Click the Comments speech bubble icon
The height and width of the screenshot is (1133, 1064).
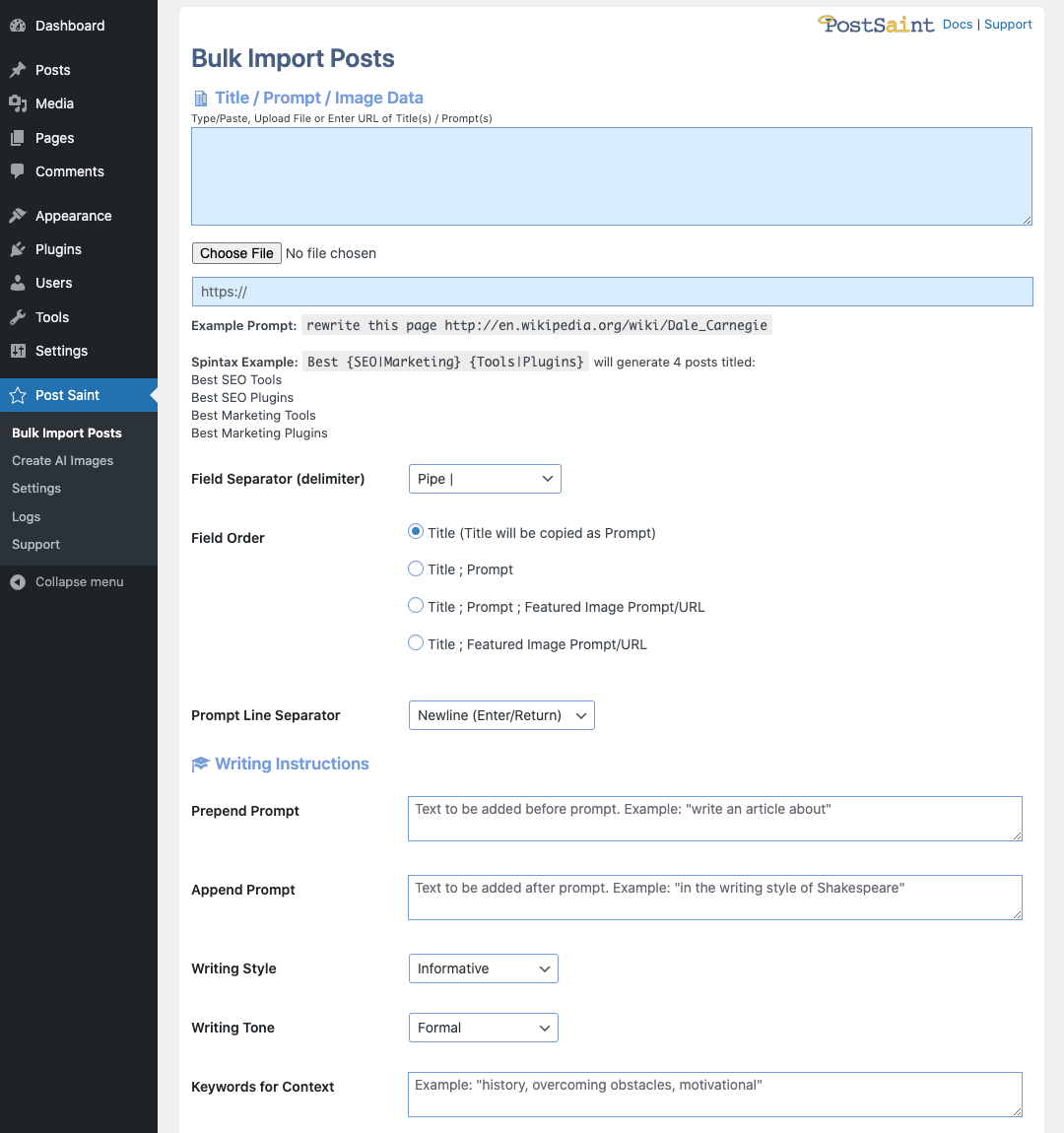[x=18, y=171]
